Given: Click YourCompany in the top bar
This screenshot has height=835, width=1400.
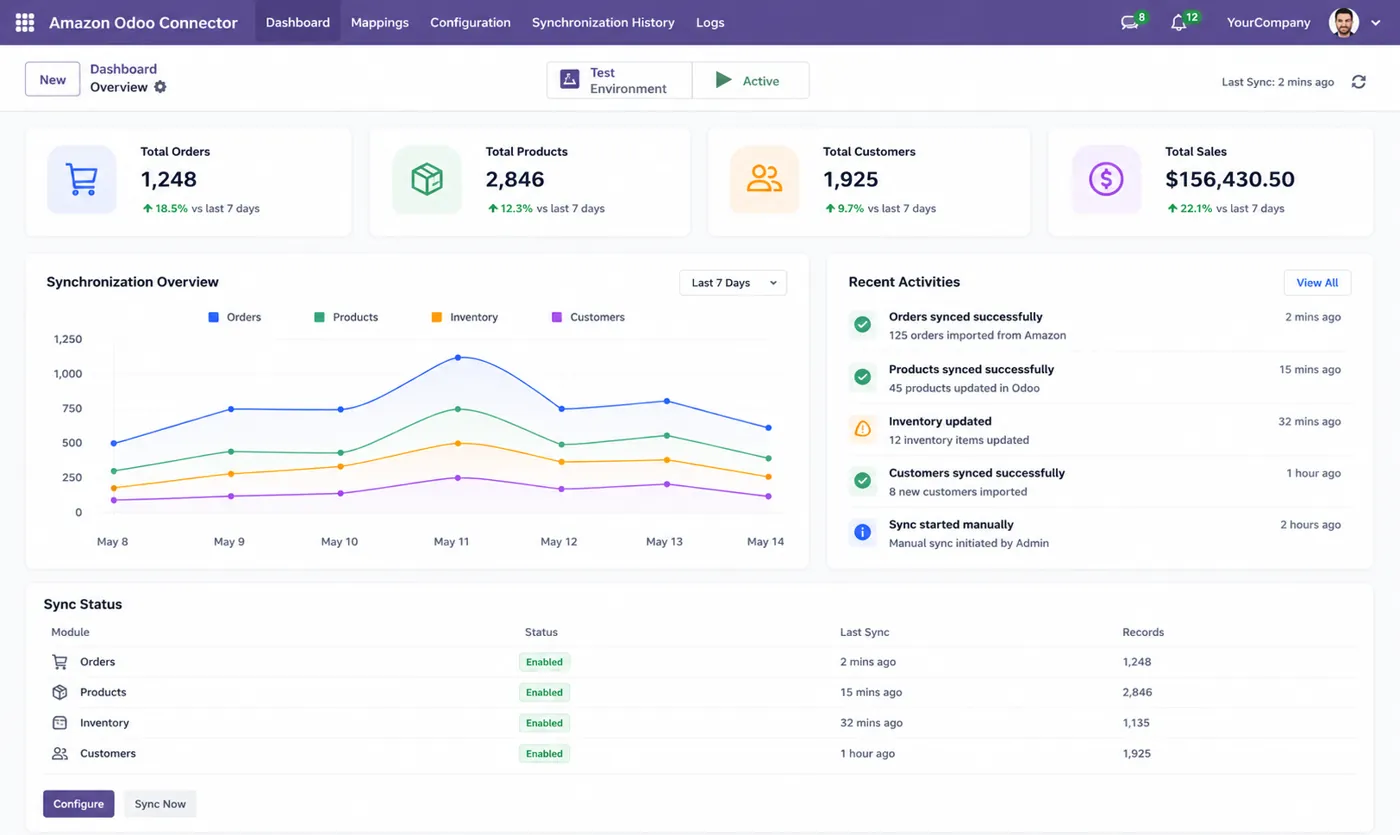Looking at the screenshot, I should (1268, 23).
